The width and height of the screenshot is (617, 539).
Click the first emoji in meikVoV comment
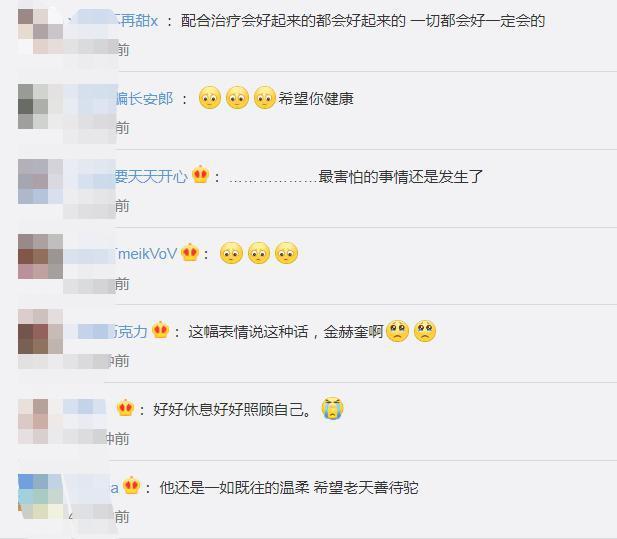point(231,253)
